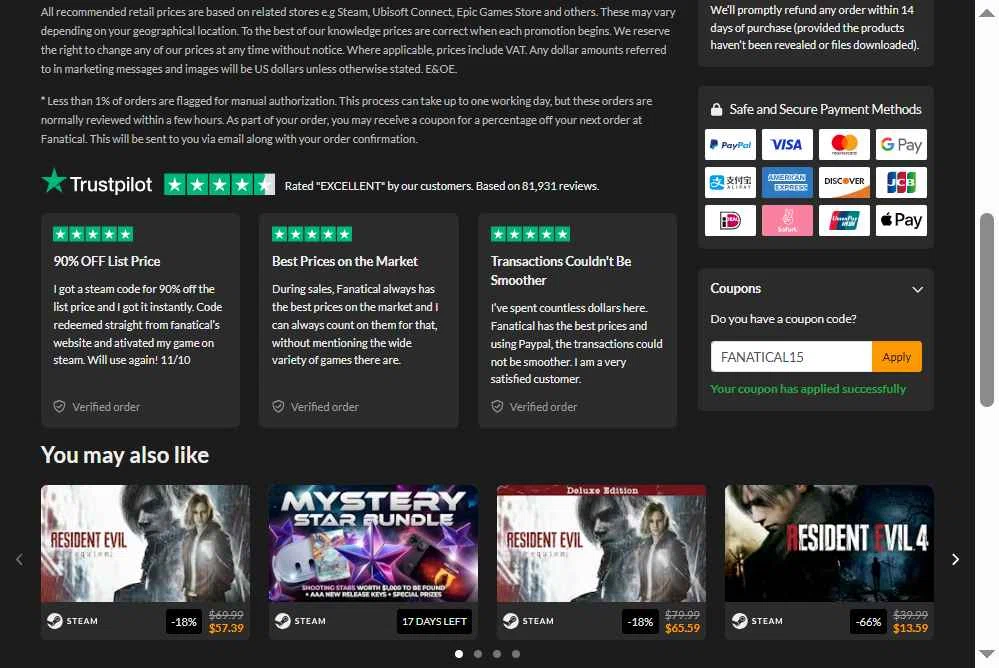Click the scrollbar up arrow

(987, 13)
